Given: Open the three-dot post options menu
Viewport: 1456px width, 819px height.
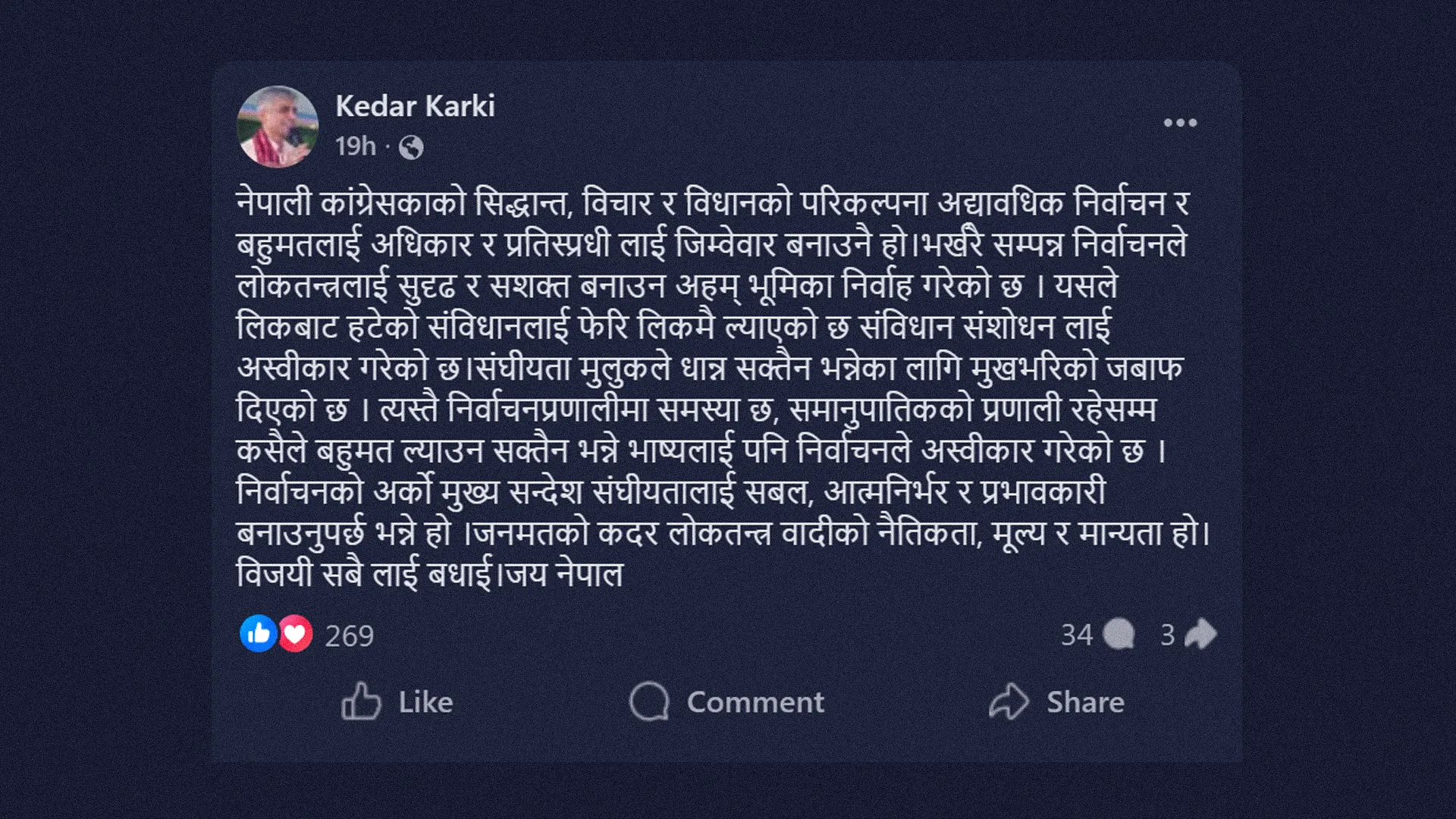Looking at the screenshot, I should pos(1180,123).
